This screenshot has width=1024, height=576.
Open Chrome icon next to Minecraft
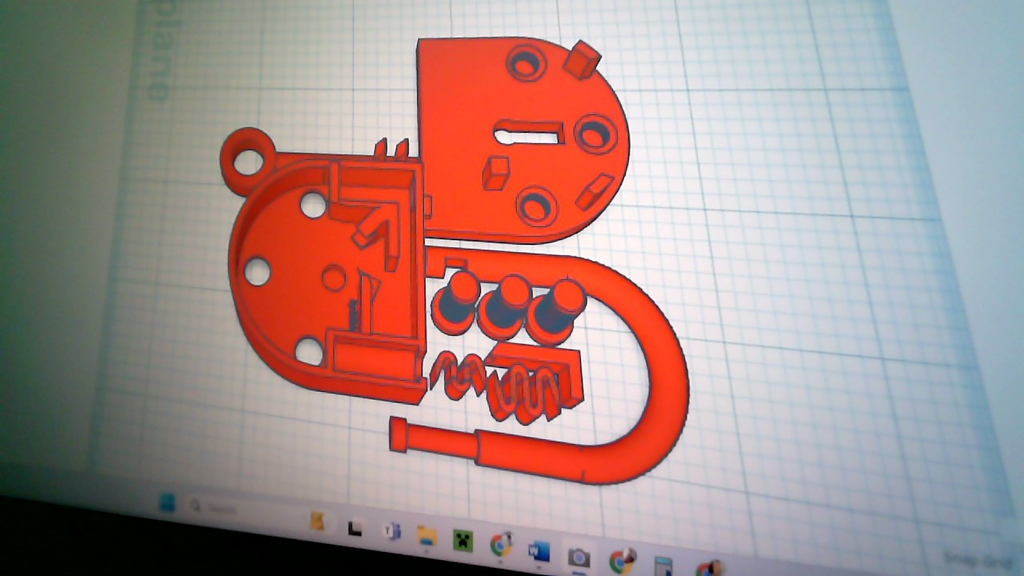click(x=501, y=545)
